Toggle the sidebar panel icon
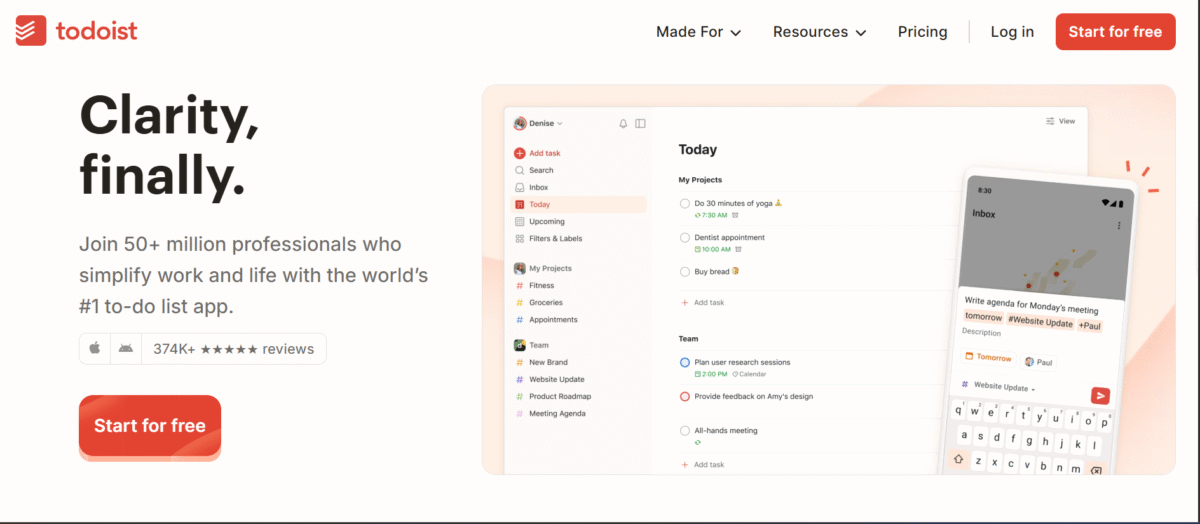This screenshot has width=1200, height=524. coord(641,123)
